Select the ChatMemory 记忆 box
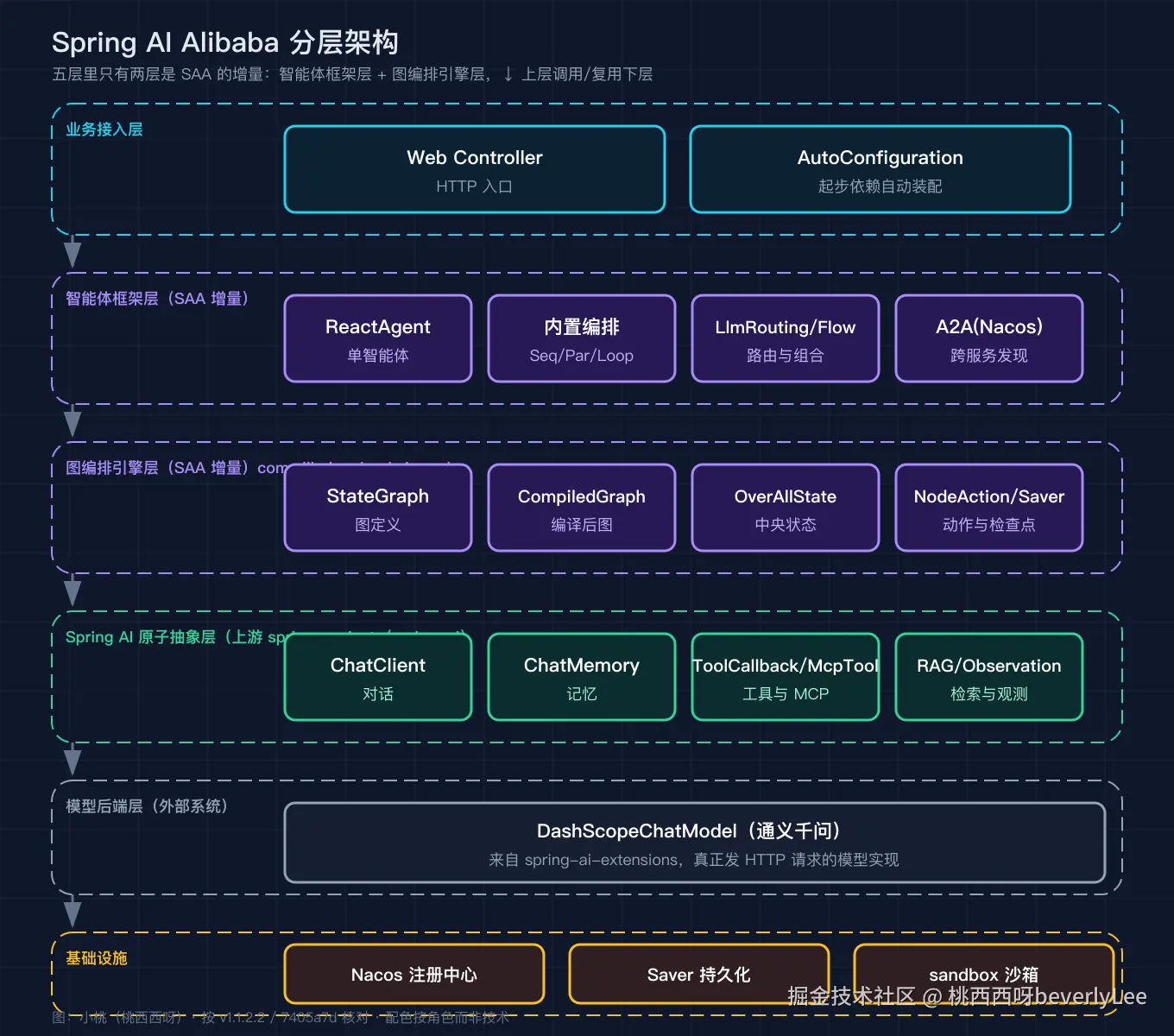The width and height of the screenshot is (1174, 1036). tap(582, 677)
